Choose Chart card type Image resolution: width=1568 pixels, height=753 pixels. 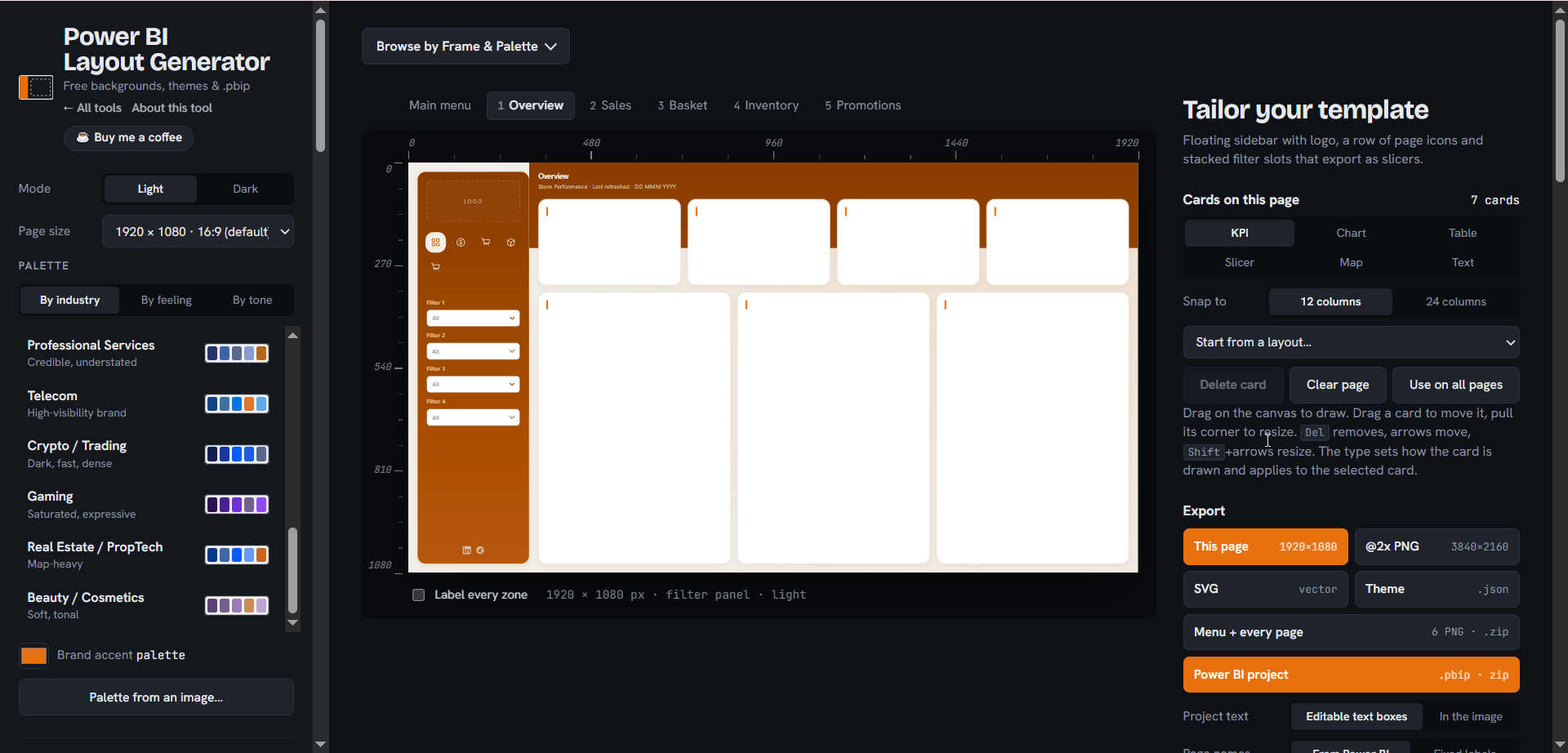click(1351, 233)
